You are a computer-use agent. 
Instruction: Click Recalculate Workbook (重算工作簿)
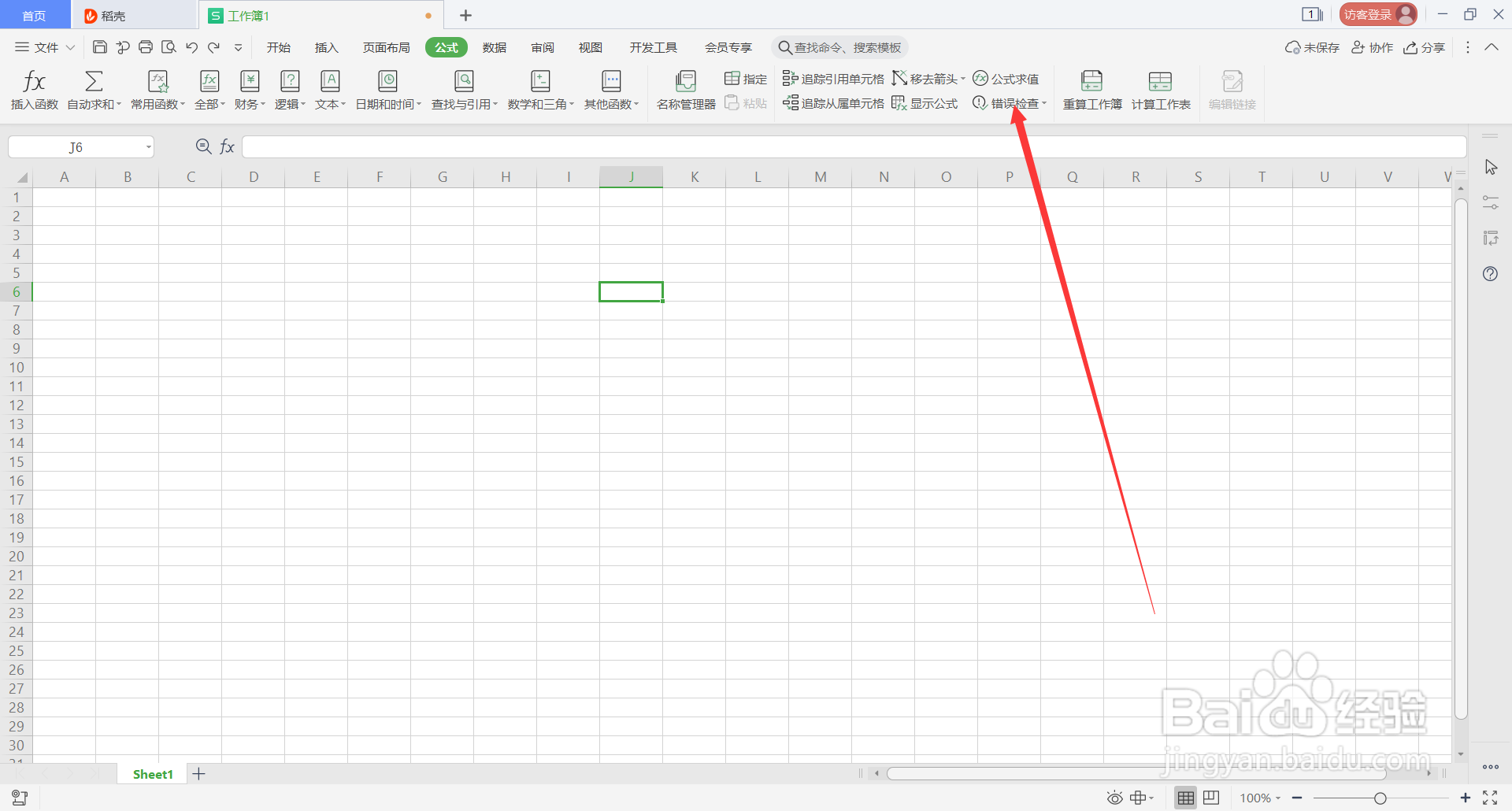[1092, 91]
